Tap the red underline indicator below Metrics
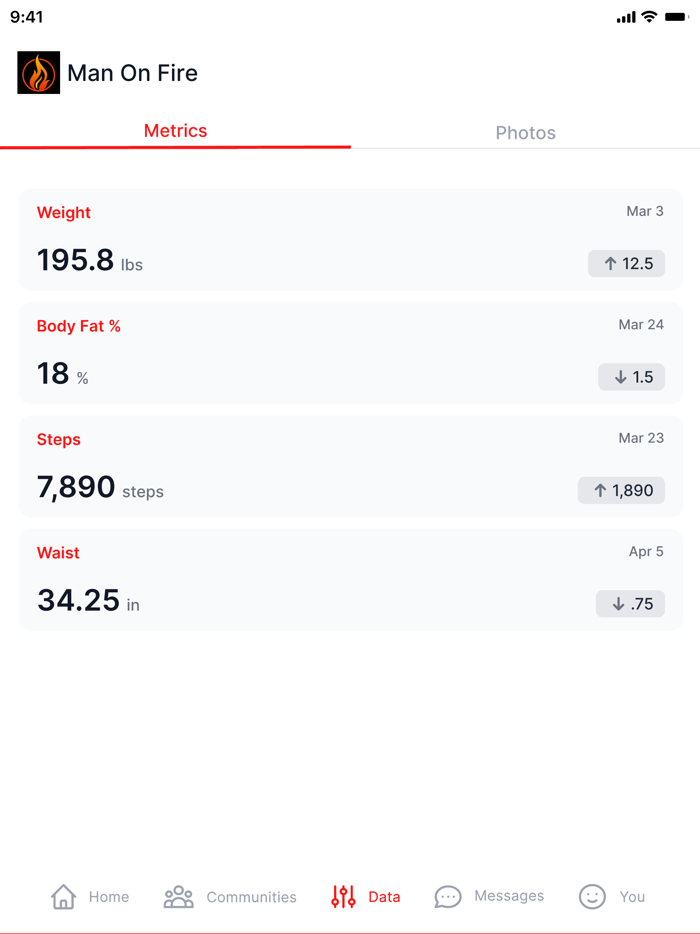 tap(175, 148)
